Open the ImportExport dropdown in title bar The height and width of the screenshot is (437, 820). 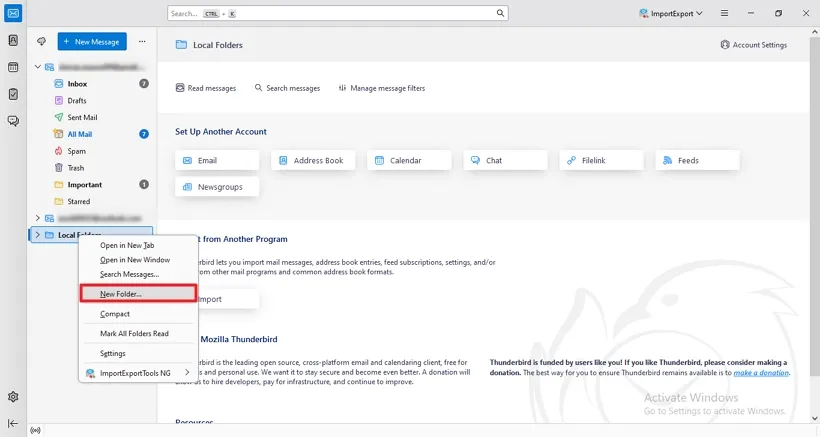point(671,14)
